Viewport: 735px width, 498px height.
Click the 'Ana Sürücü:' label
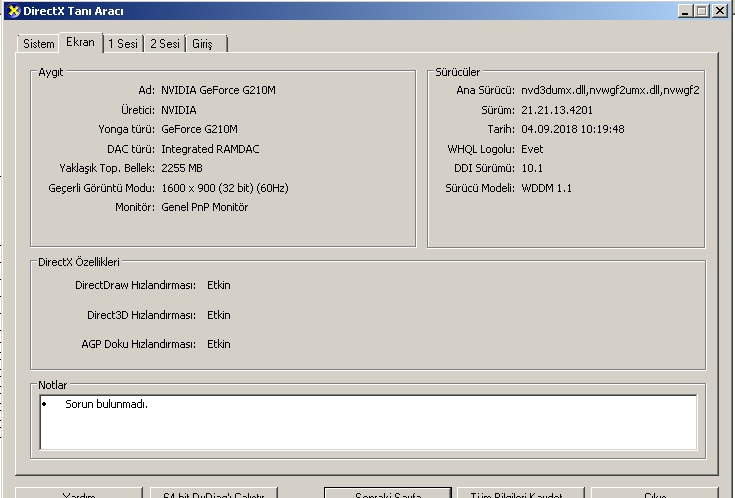coord(486,90)
